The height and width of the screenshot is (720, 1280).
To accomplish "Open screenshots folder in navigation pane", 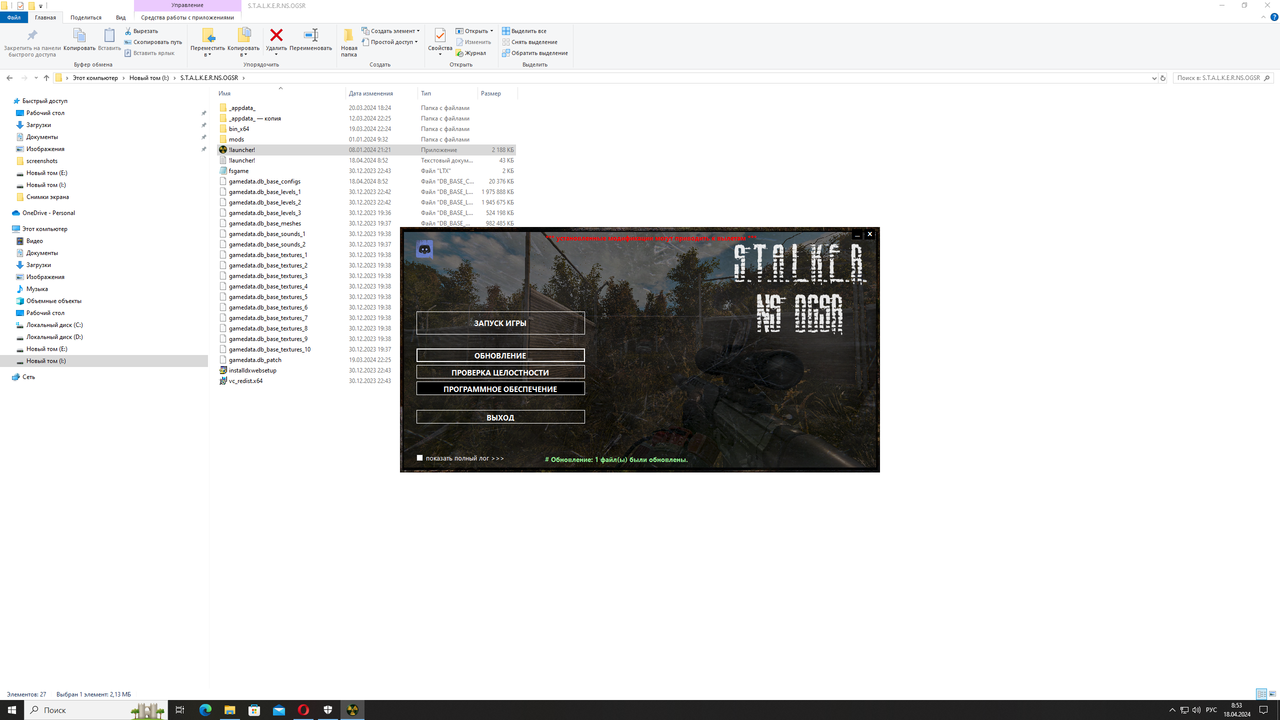I will tap(42, 161).
